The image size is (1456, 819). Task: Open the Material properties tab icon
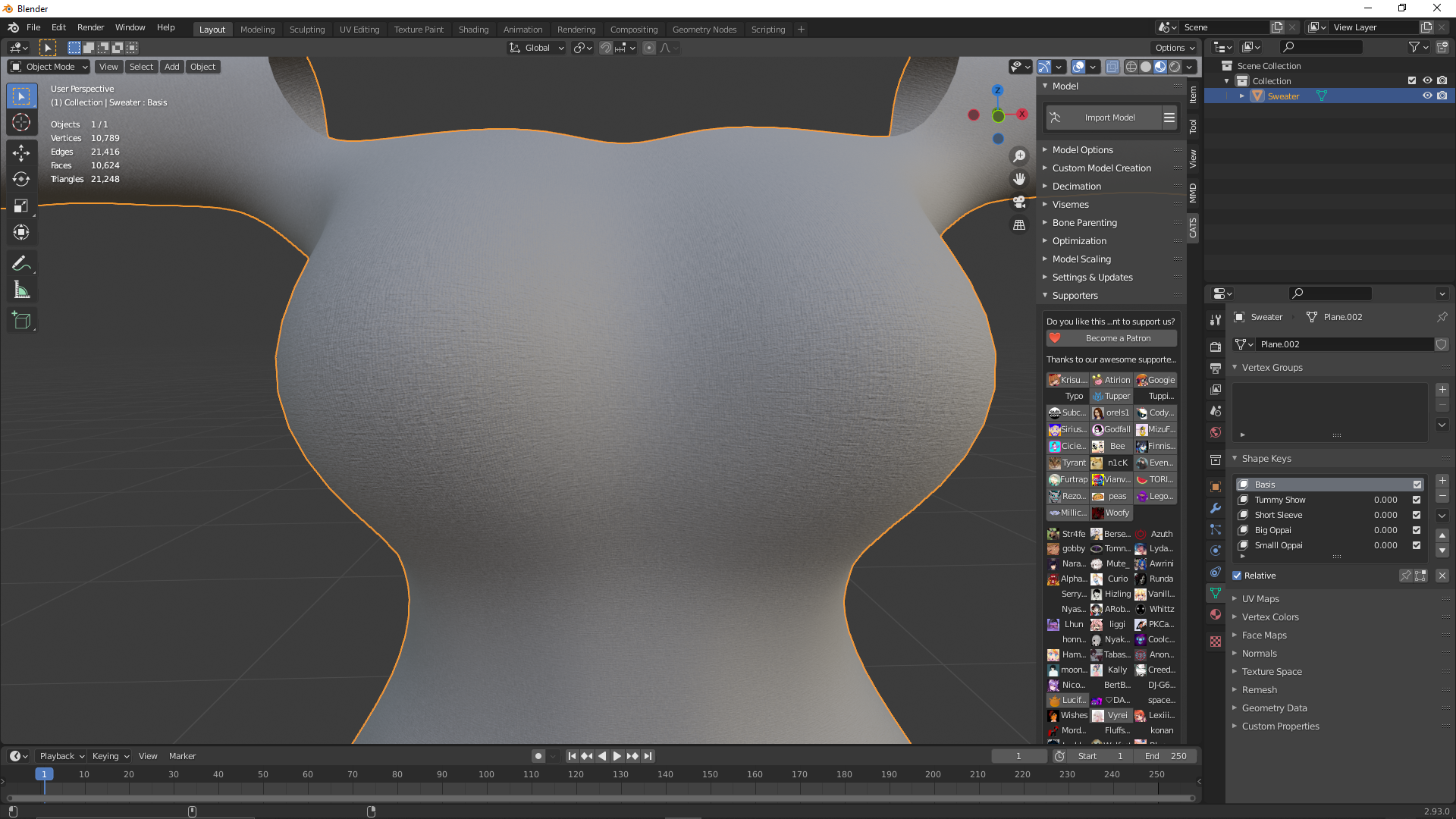(1216, 614)
